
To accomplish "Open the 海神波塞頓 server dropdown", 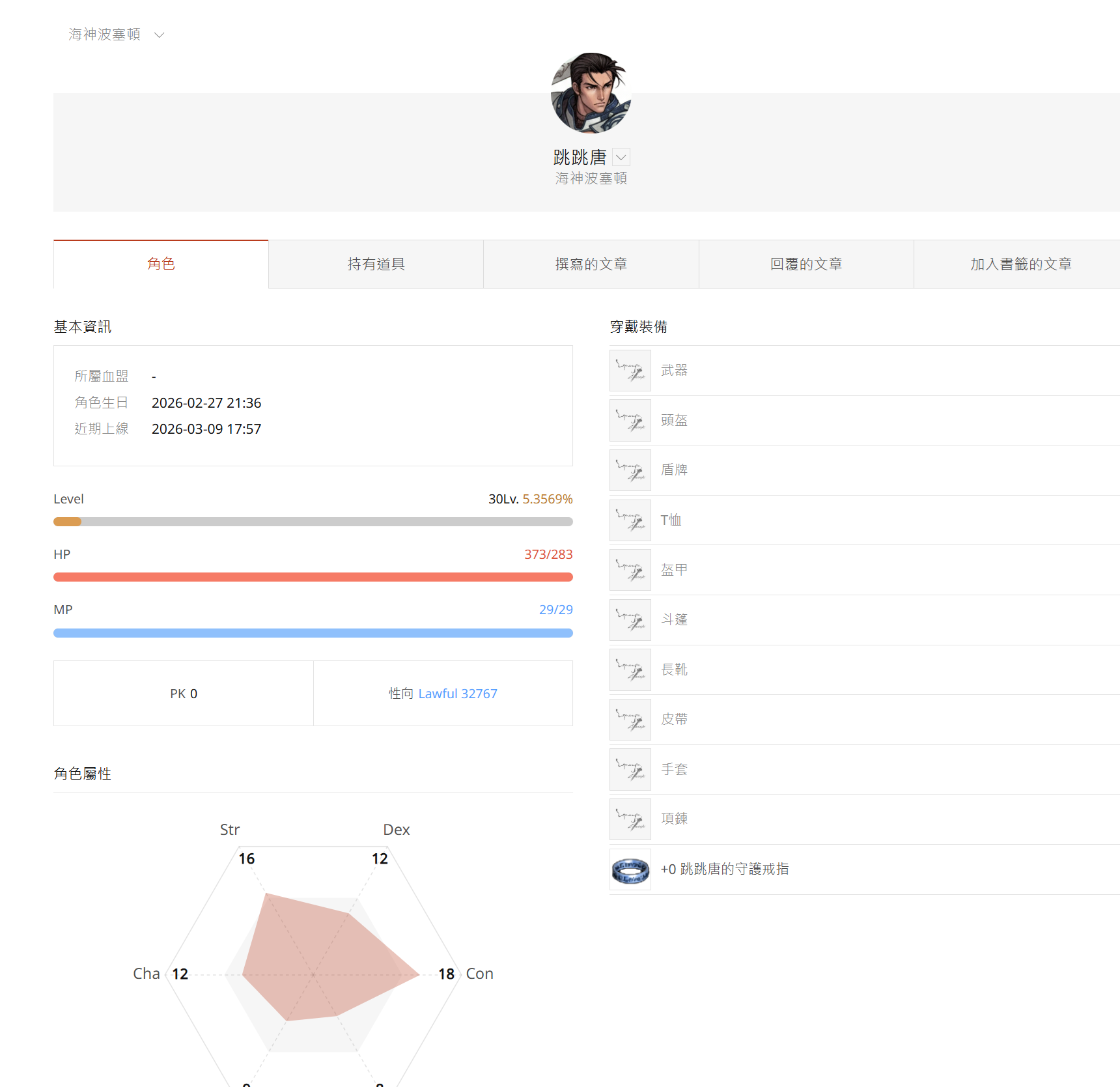I will (117, 35).
